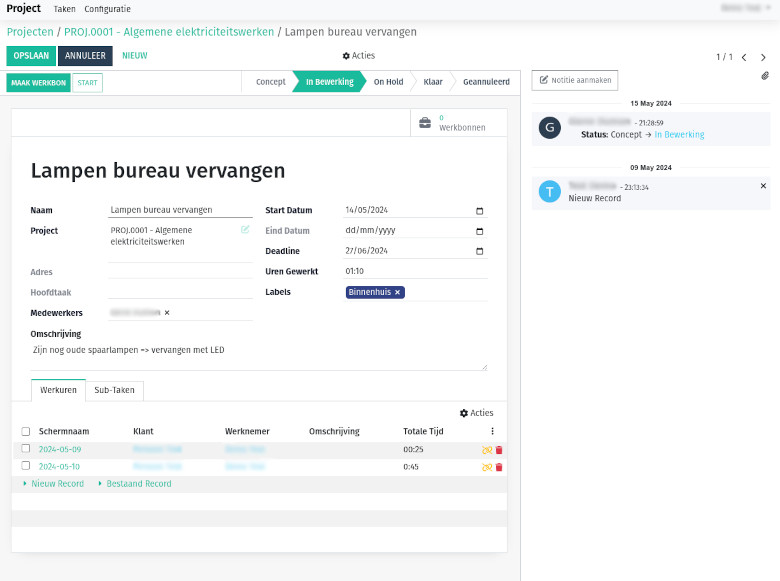Click In Bewerking link in chatter
The image size is (780, 581).
click(679, 135)
